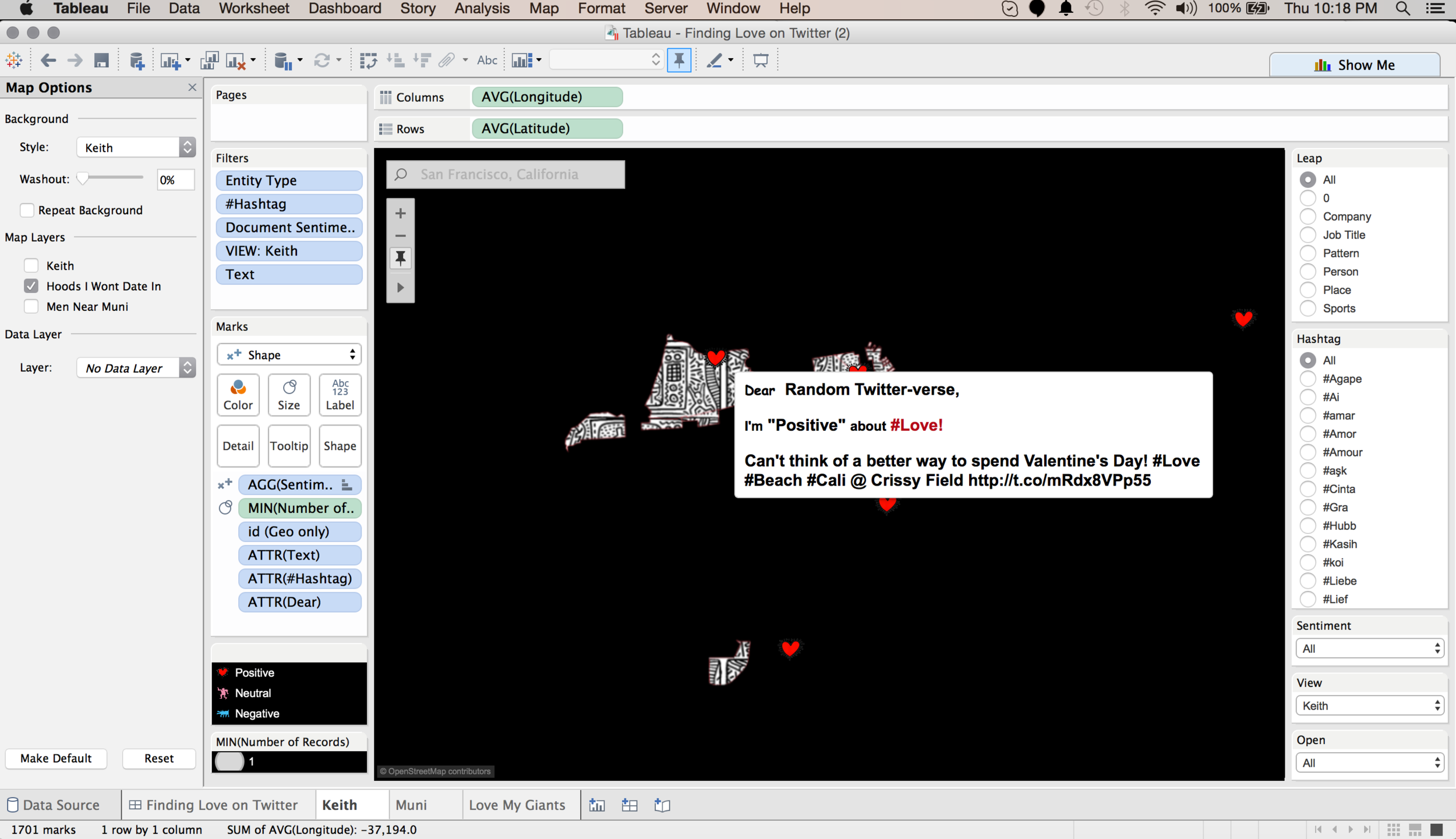1456x839 pixels.
Task: Click the map location search field
Action: [505, 174]
